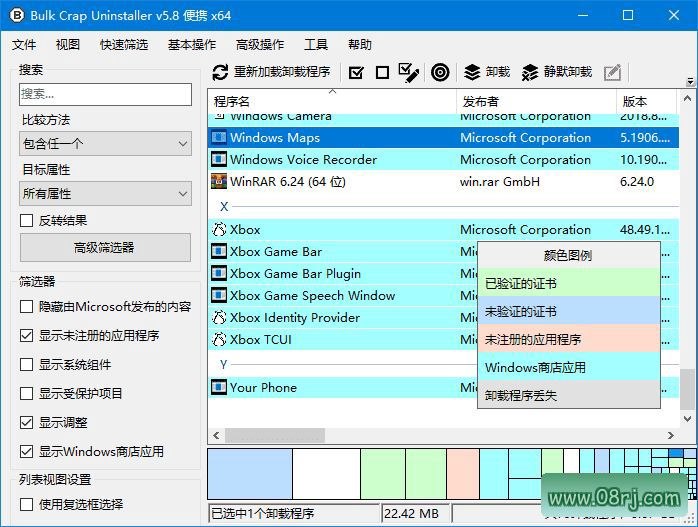Click the Bulk Crap Uninstaller title logo
This screenshot has height=527, width=698.
[17, 16]
